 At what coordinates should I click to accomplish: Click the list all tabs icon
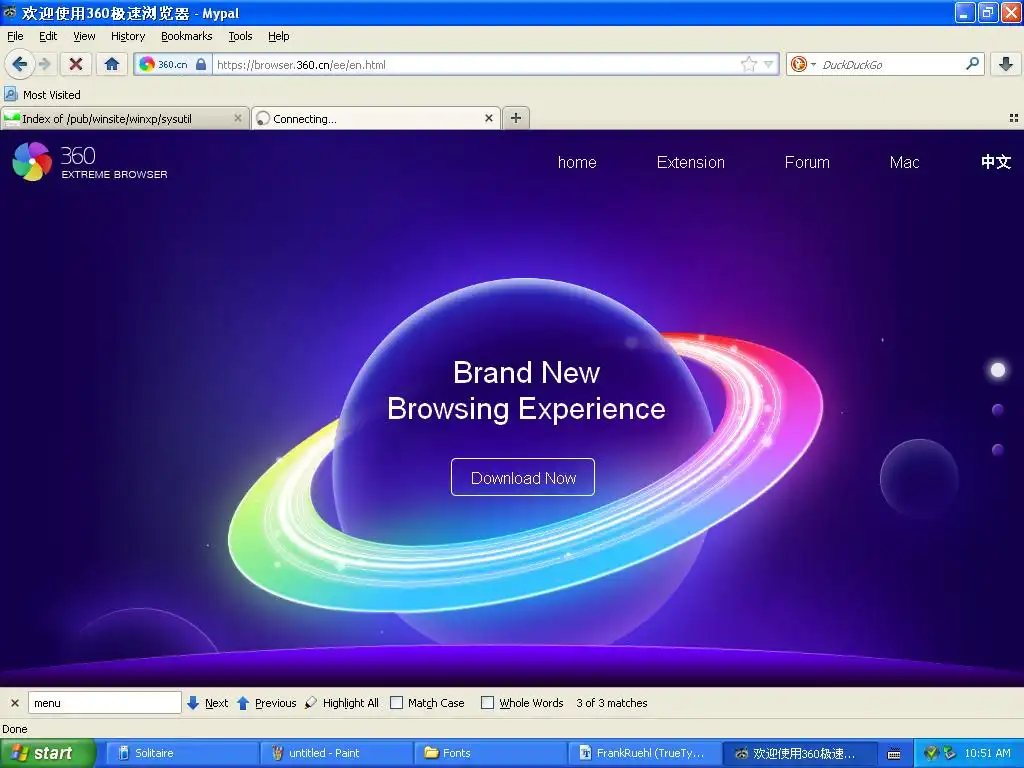1014,118
